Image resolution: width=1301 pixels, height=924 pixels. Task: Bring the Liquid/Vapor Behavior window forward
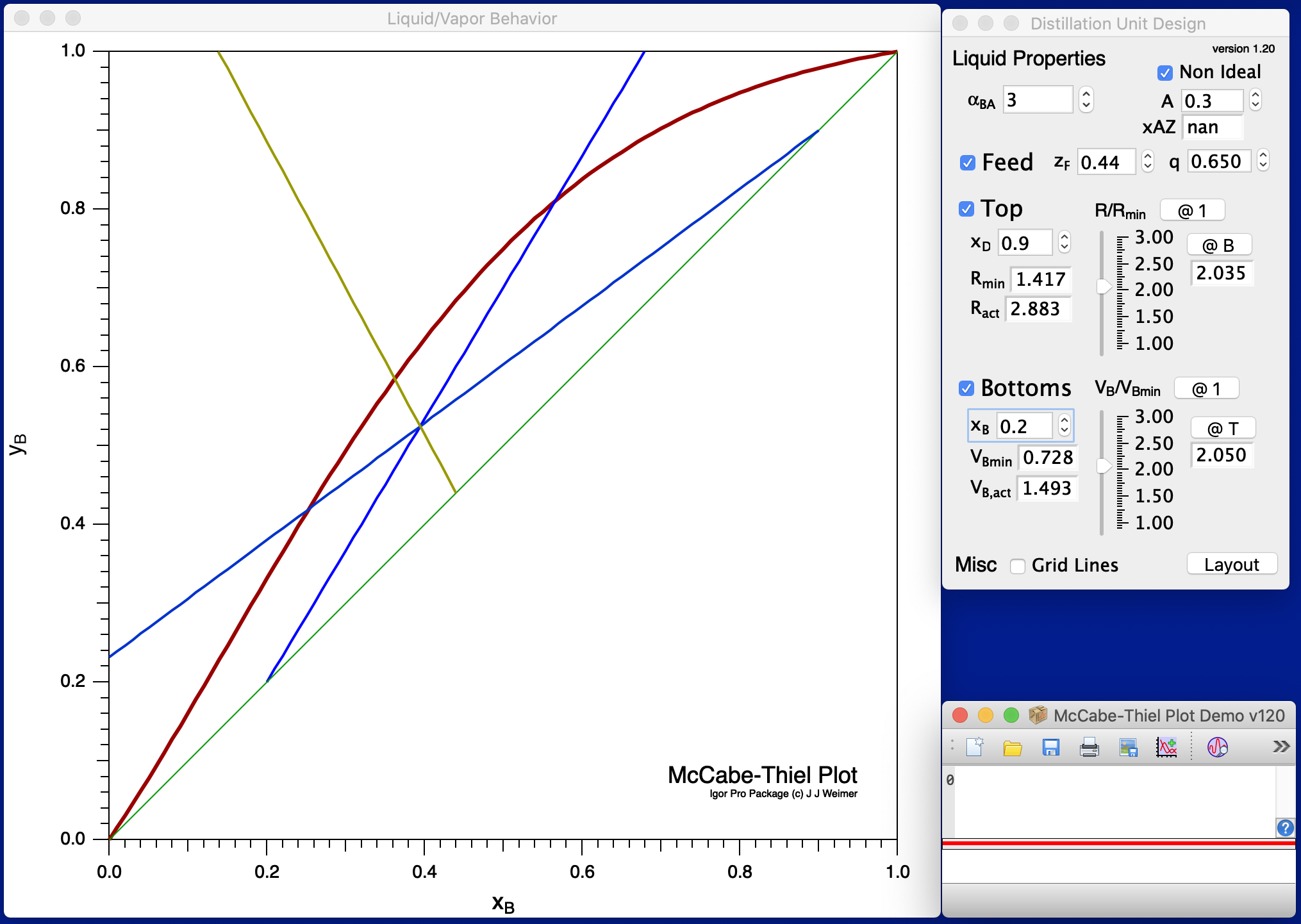pos(472,19)
